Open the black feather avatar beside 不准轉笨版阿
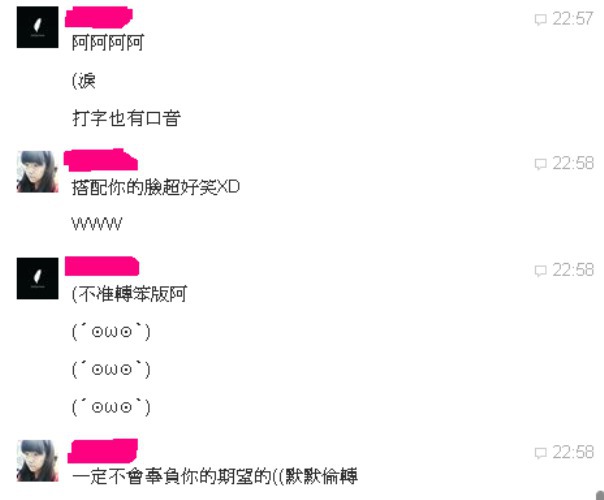The image size is (604, 500). point(37,278)
